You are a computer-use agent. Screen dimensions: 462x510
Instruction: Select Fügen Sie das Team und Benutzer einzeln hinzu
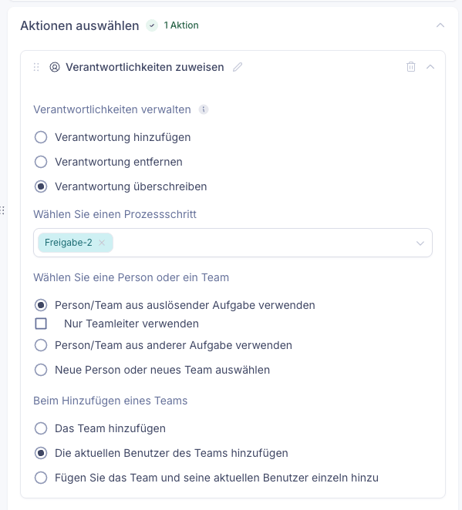41,478
